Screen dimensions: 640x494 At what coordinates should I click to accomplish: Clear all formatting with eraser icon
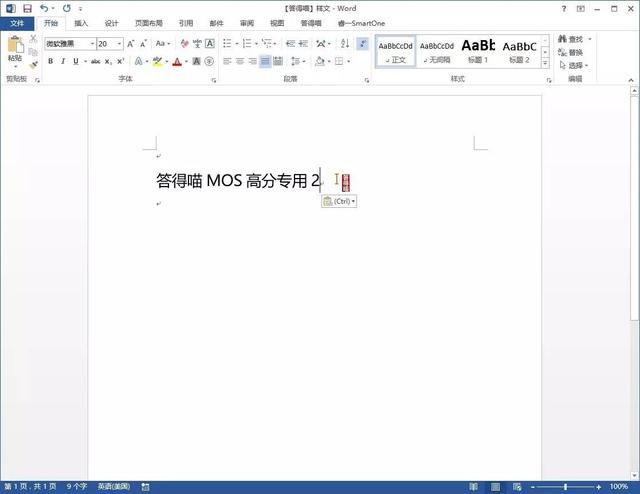click(x=184, y=43)
